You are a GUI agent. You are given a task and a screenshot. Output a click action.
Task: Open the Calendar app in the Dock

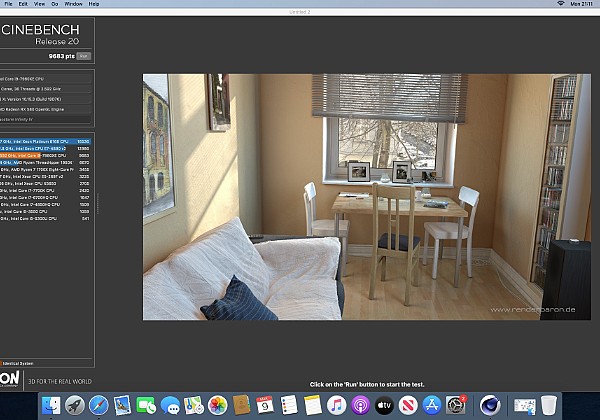point(264,405)
